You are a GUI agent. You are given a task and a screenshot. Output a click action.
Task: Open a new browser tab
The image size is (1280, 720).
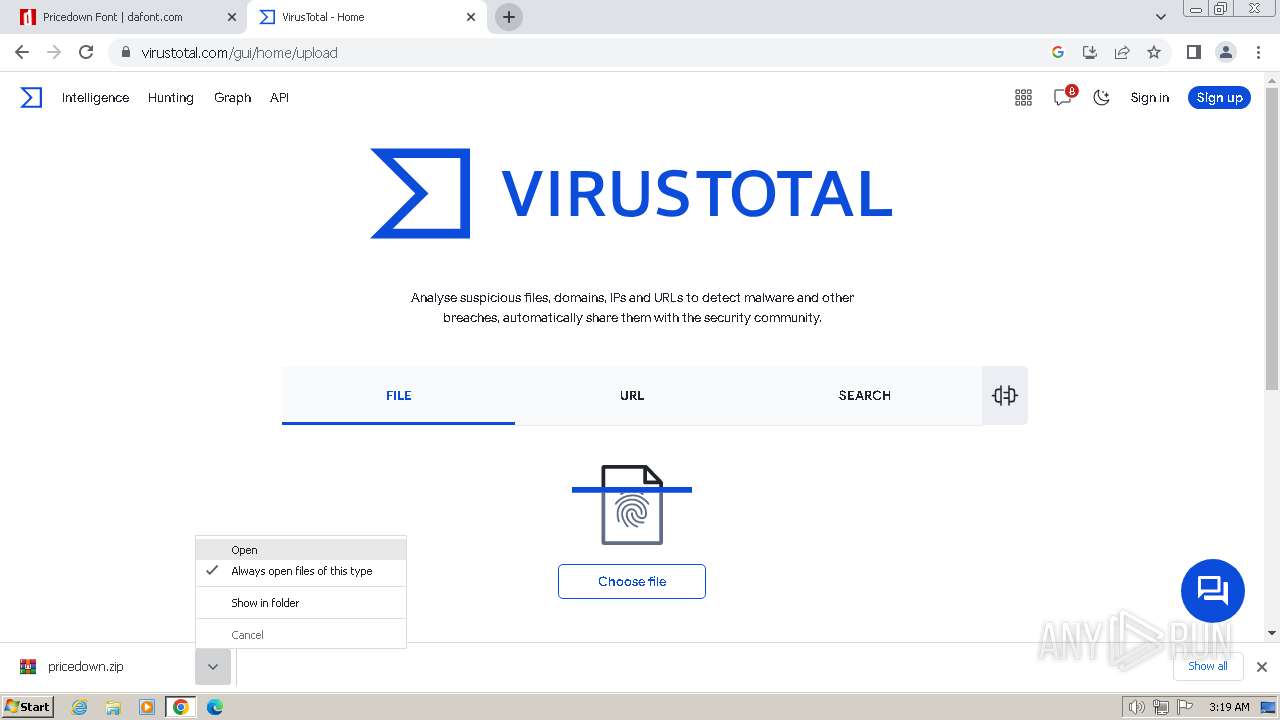pos(509,17)
